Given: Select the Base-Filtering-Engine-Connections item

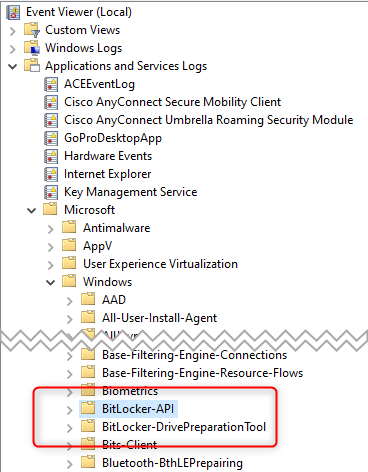Looking at the screenshot, I should tap(194, 355).
